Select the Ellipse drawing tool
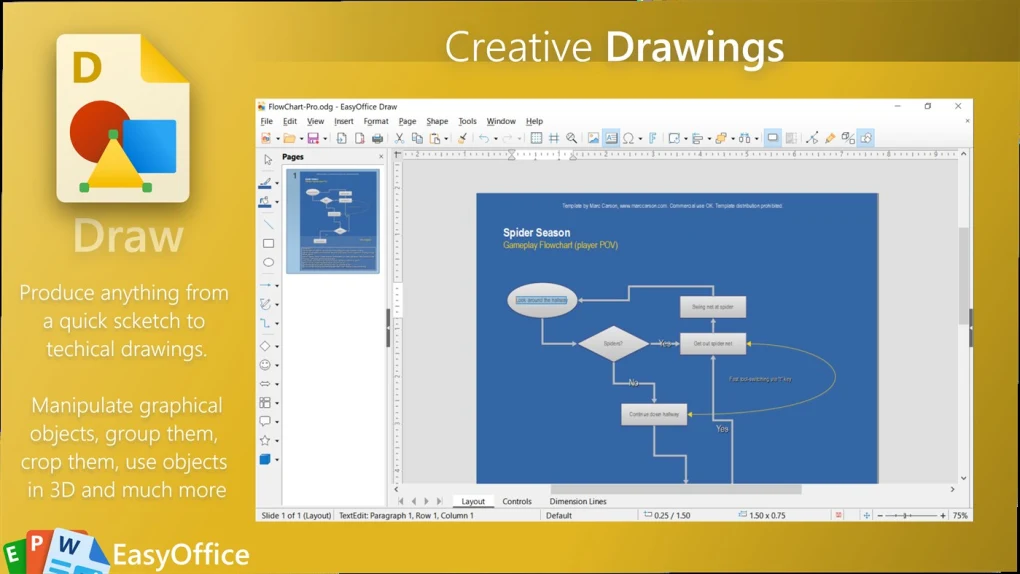This screenshot has width=1020, height=574. (x=268, y=262)
